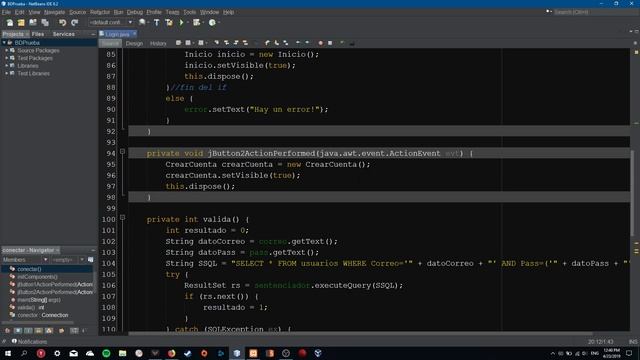Undo the last edit via toolbar
Image resolution: width=640 pixels, height=360 pixels.
(x=62, y=22)
